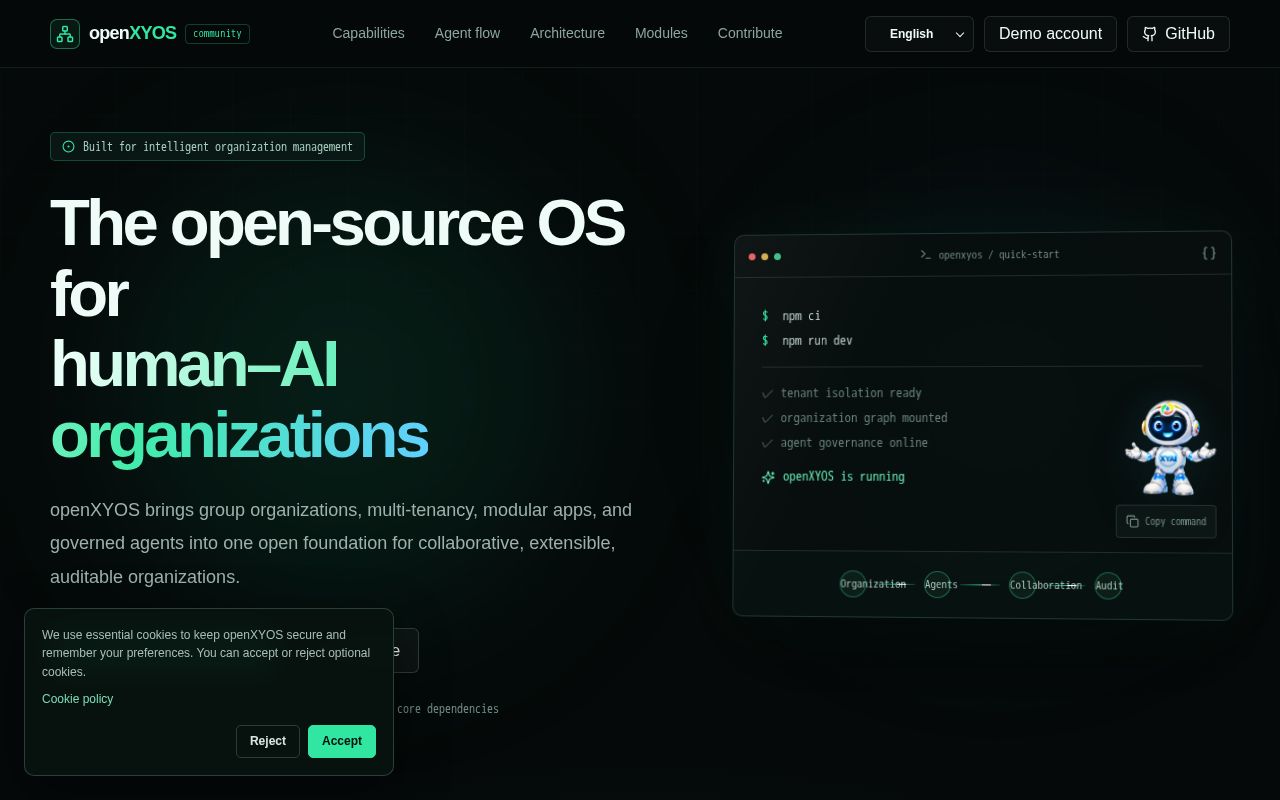Accept optional cookies
This screenshot has width=1280, height=800.
pos(342,741)
